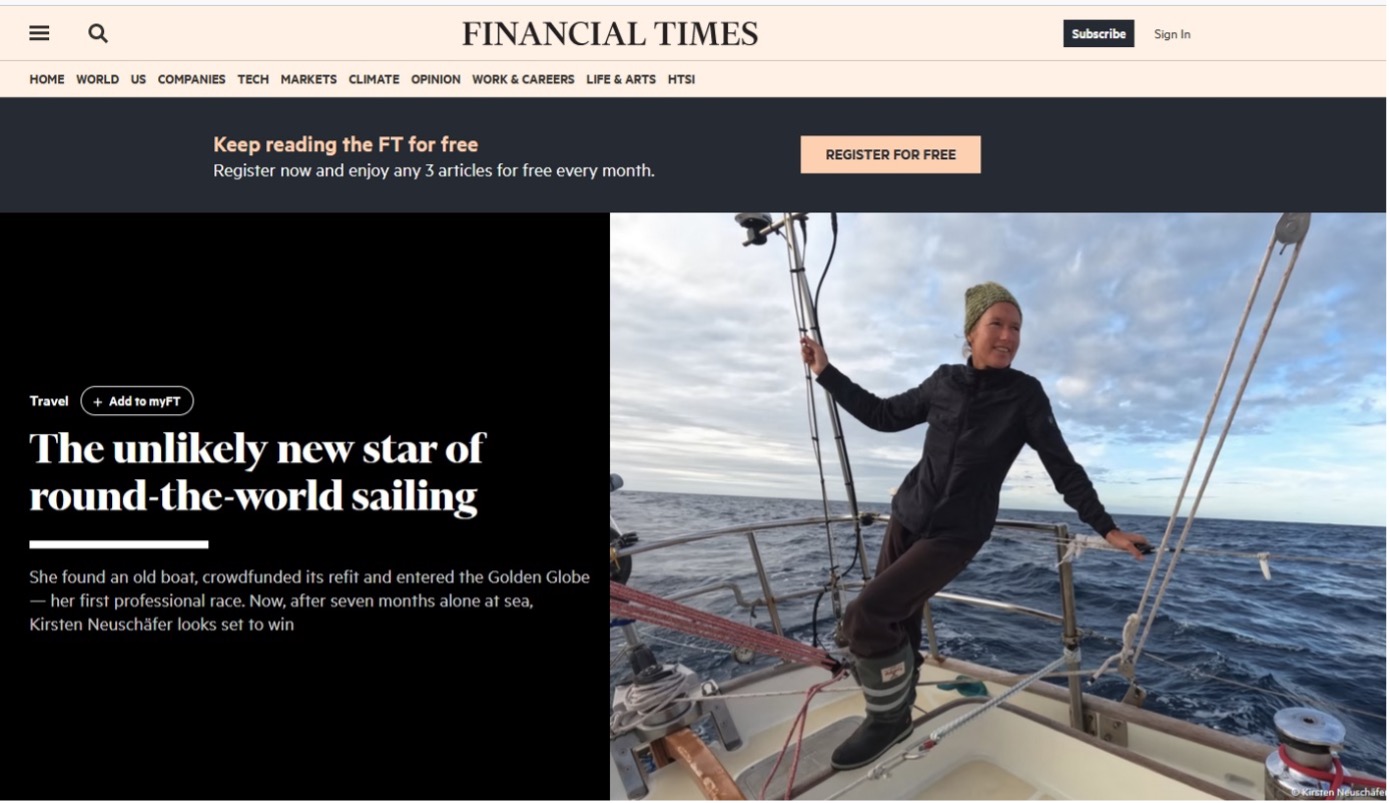
Task: Navigate to the Tech section
Action: tap(253, 79)
